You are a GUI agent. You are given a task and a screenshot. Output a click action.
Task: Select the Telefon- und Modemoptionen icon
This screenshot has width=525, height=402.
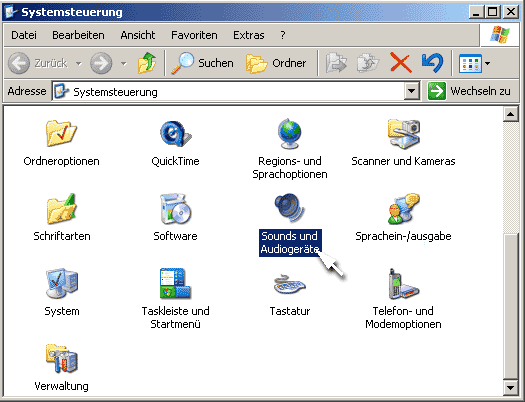pos(403,284)
